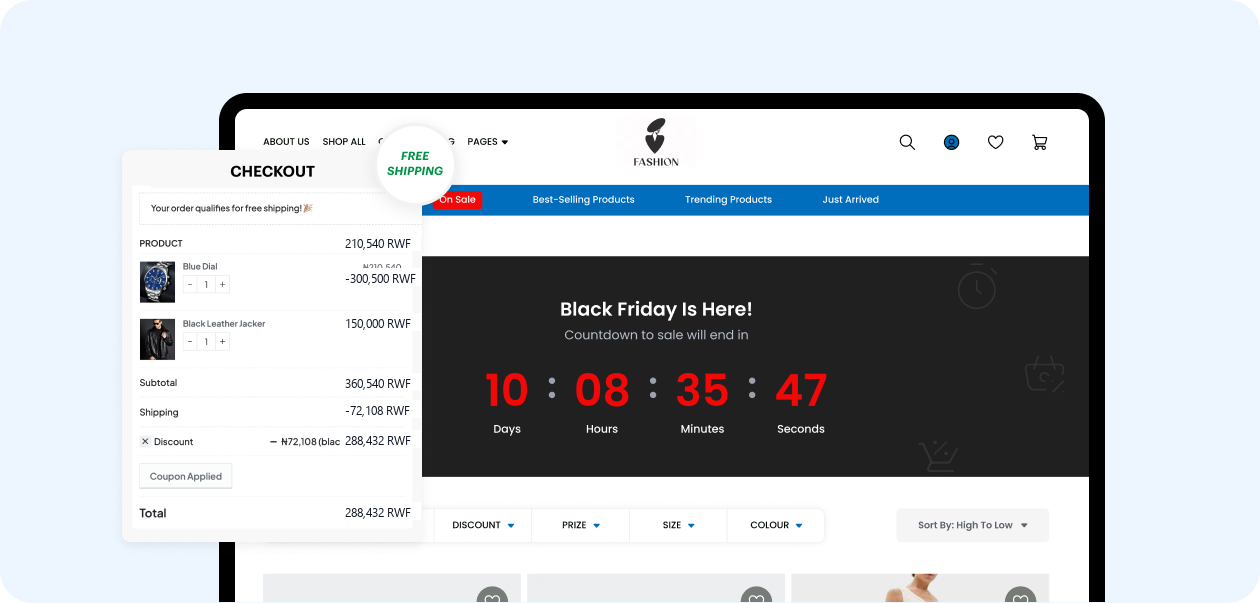Click the countdown Seconds value 47
Screen dimensions: 1260x603
pos(801,390)
